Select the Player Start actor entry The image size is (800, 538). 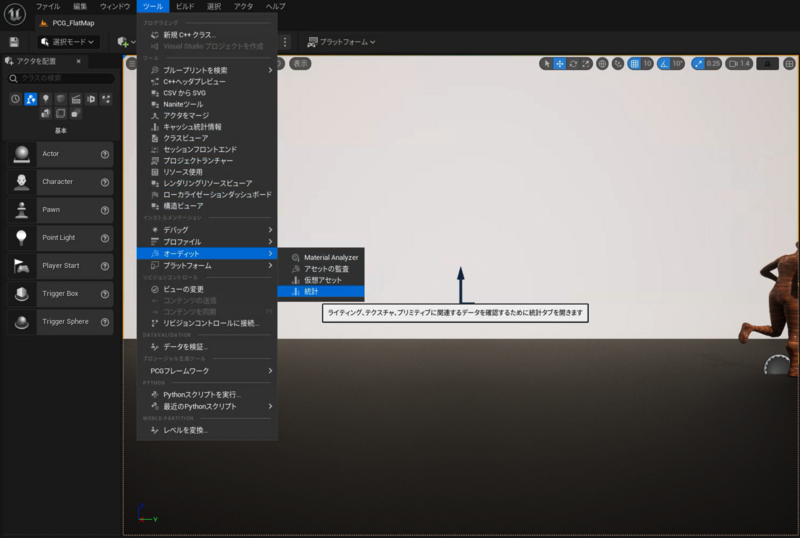pos(60,266)
